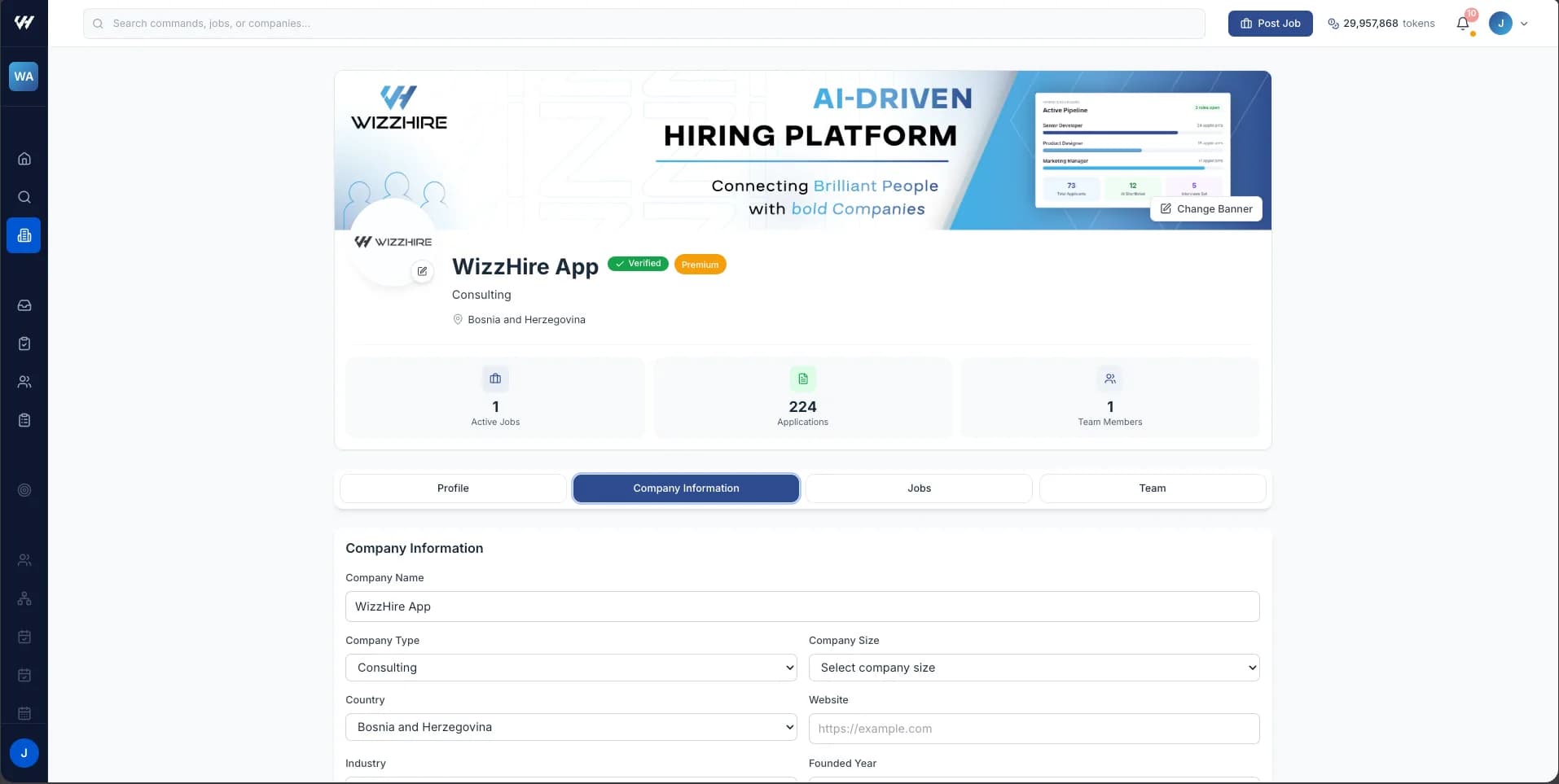Click the tokens coin icon
Viewport: 1559px width, 784px height.
click(1333, 24)
